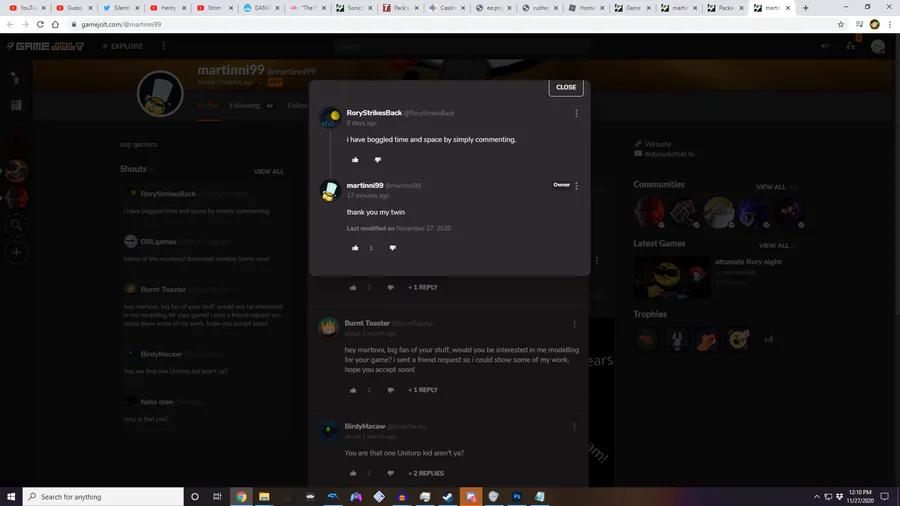The image size is (900, 506).
Task: Like BirdyMacaw's comment
Action: coord(353,473)
